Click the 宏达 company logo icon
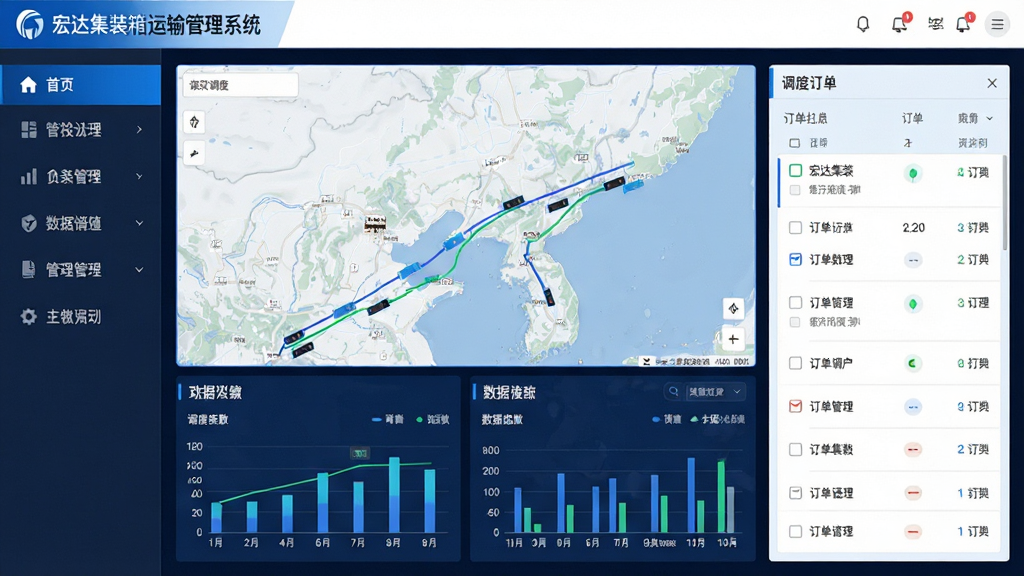The height and width of the screenshot is (576, 1024). tap(30, 25)
